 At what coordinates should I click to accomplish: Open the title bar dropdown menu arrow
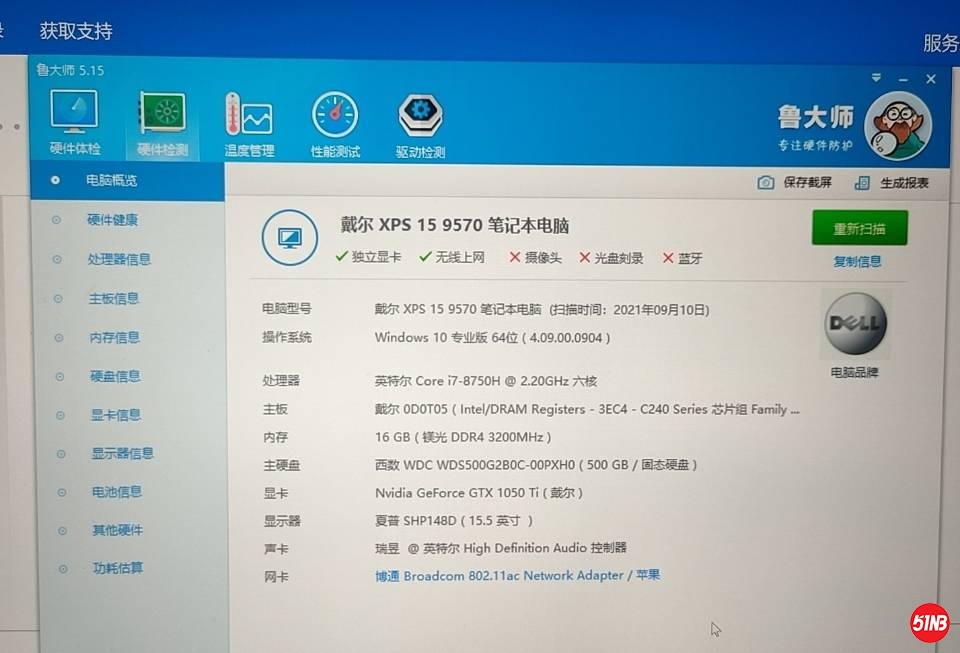876,77
